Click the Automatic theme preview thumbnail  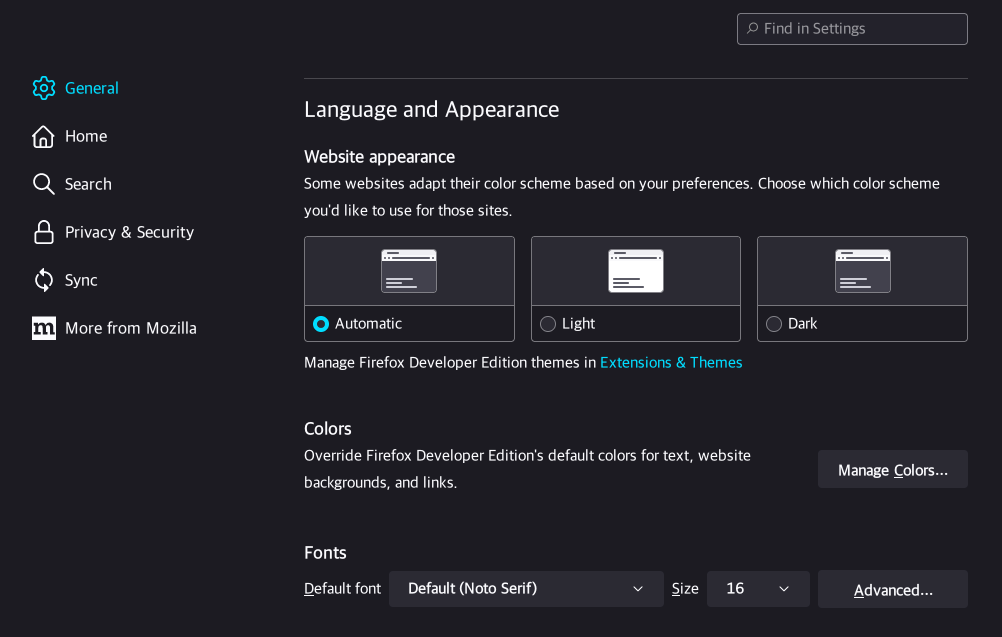click(409, 271)
